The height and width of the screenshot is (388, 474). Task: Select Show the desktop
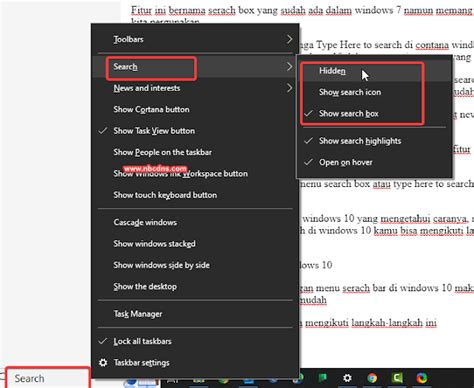tap(195, 286)
